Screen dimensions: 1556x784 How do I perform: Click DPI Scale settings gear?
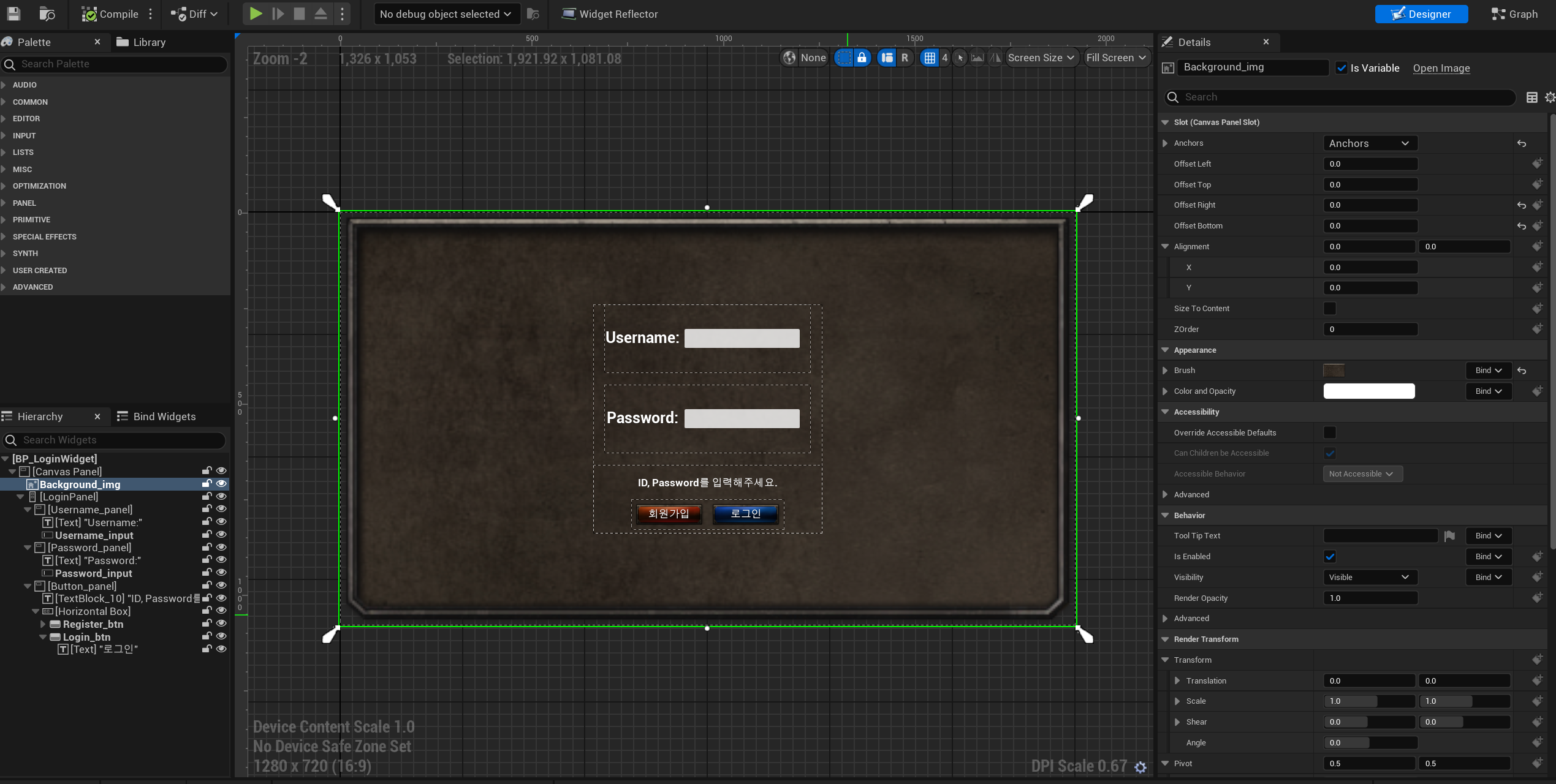click(1140, 767)
